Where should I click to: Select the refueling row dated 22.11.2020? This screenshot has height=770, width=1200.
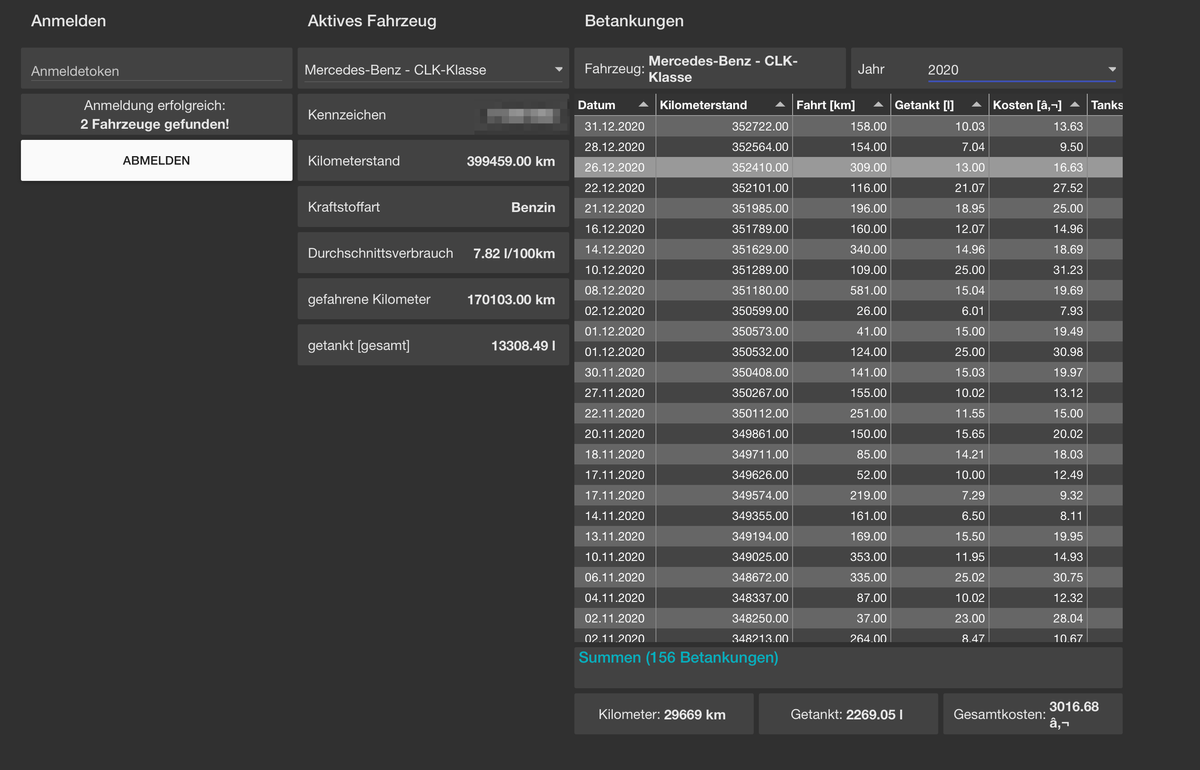[x=848, y=413]
